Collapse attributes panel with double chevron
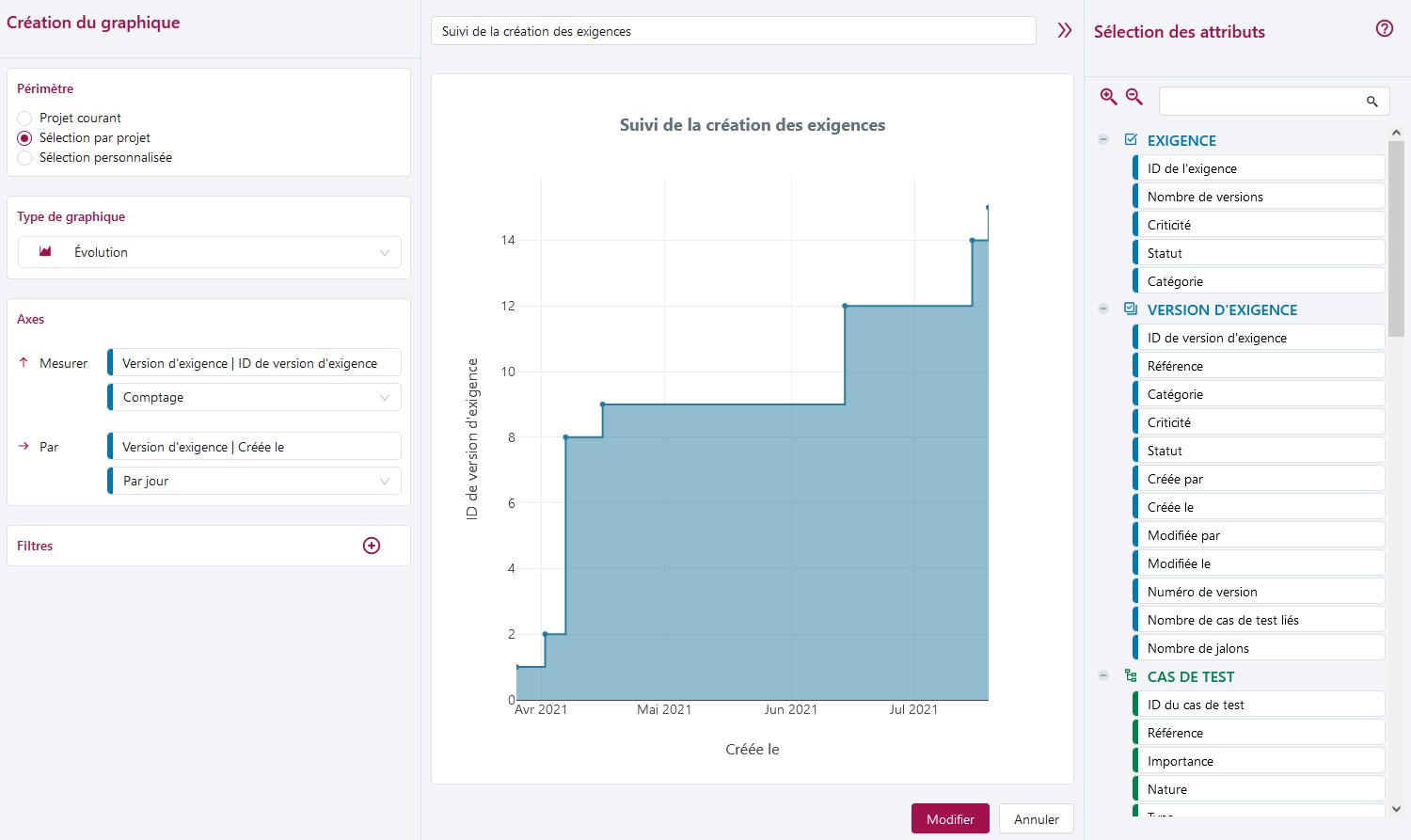Viewport: 1411px width, 840px height. pos(1064,30)
